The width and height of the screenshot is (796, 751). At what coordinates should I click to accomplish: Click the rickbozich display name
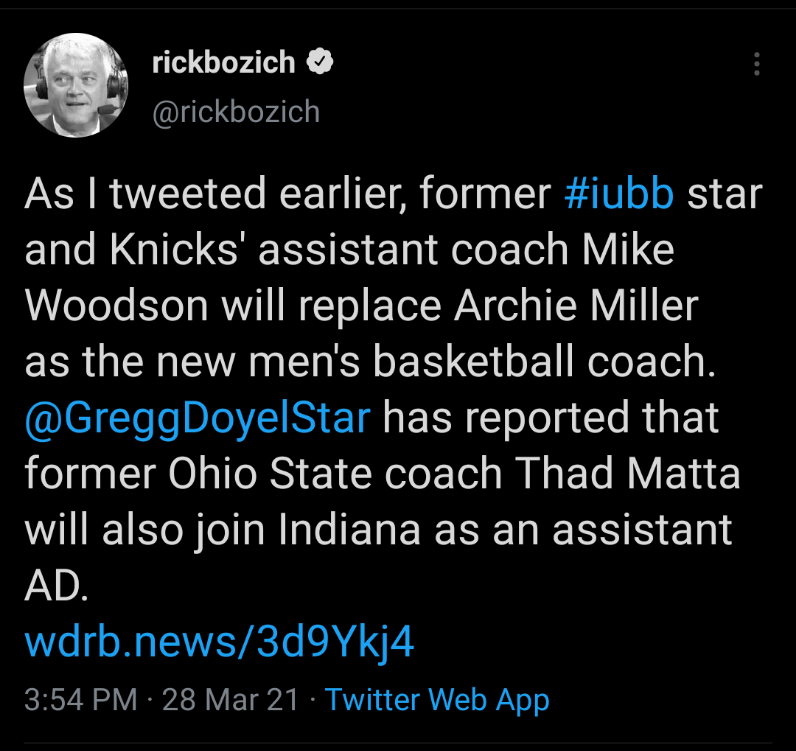pyautogui.click(x=224, y=63)
